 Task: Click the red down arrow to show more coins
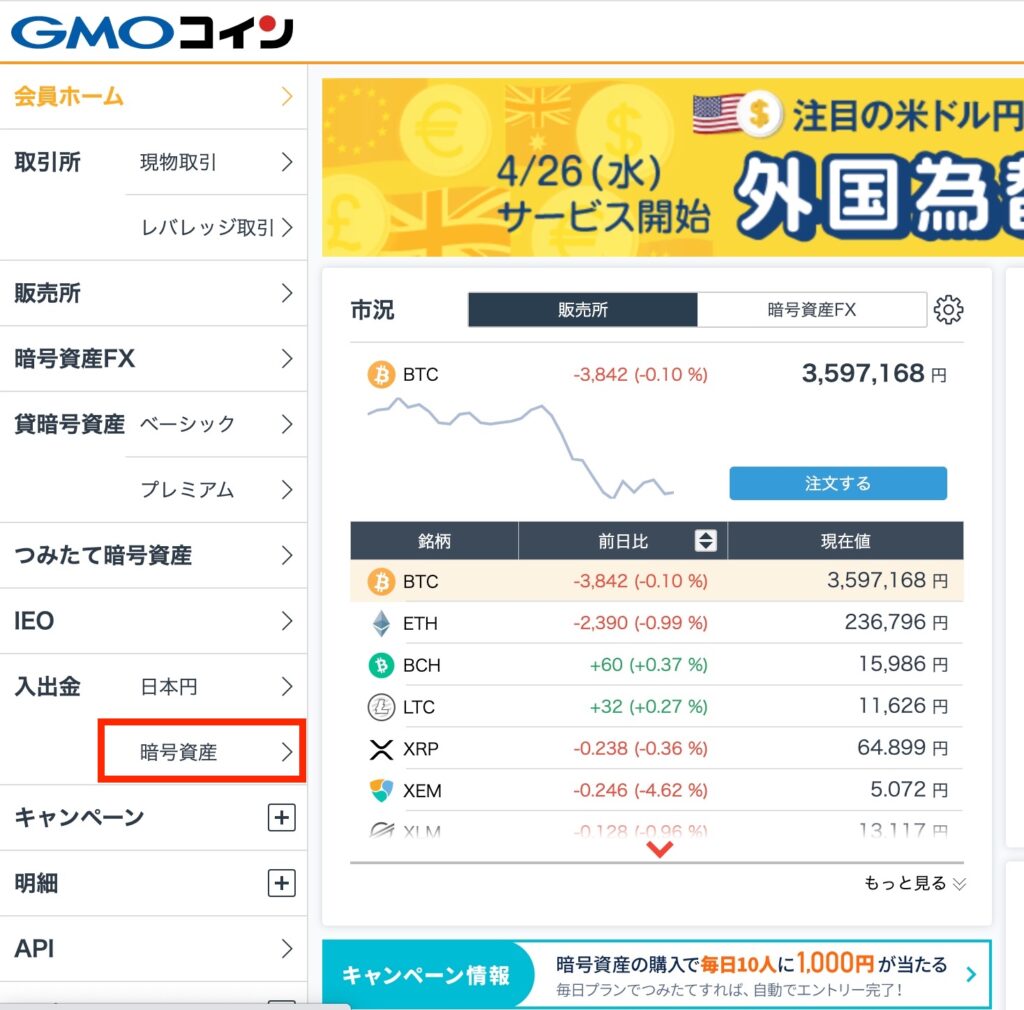[660, 849]
